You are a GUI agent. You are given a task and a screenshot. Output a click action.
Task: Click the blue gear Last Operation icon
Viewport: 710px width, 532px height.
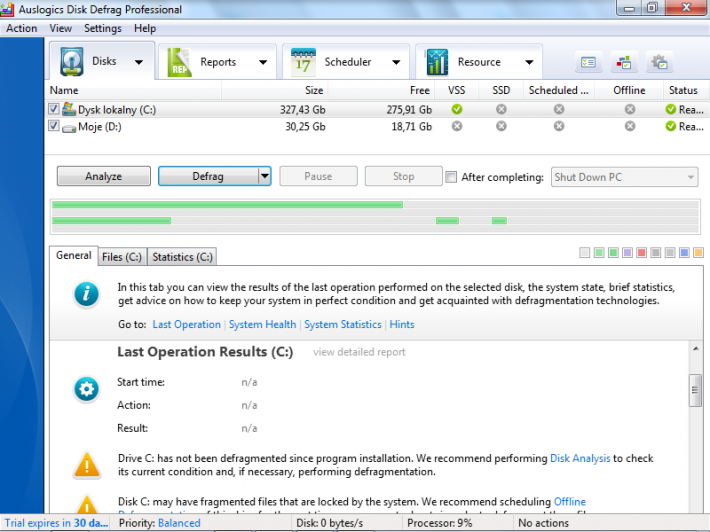click(x=86, y=389)
